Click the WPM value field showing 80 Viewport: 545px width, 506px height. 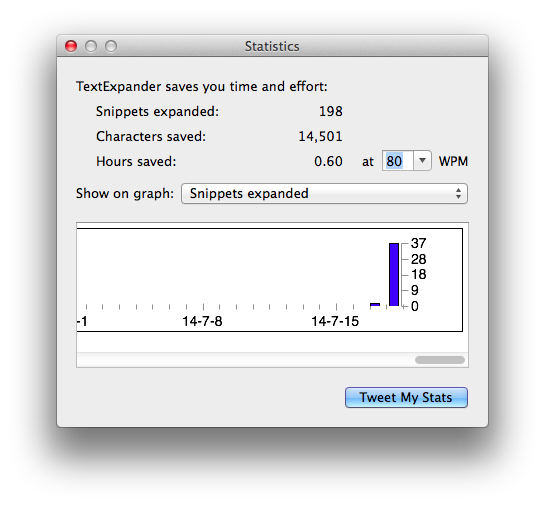[x=398, y=161]
